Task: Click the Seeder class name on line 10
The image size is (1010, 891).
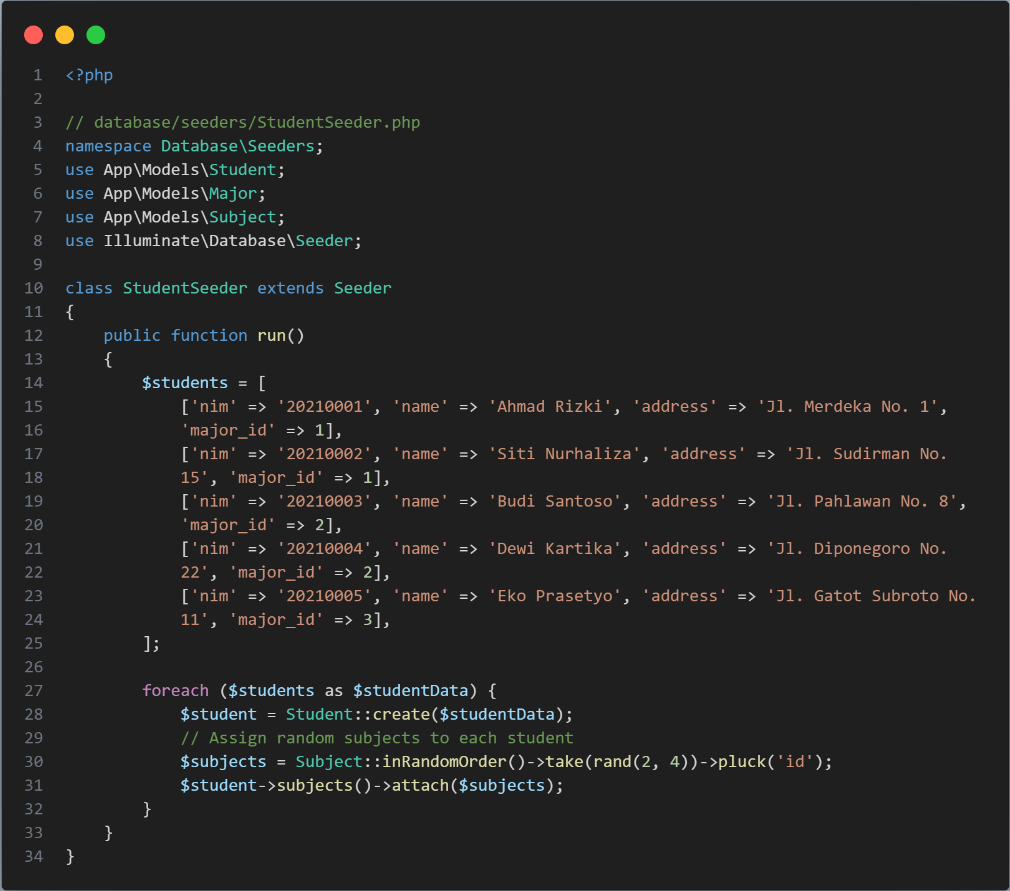Action: pos(362,287)
